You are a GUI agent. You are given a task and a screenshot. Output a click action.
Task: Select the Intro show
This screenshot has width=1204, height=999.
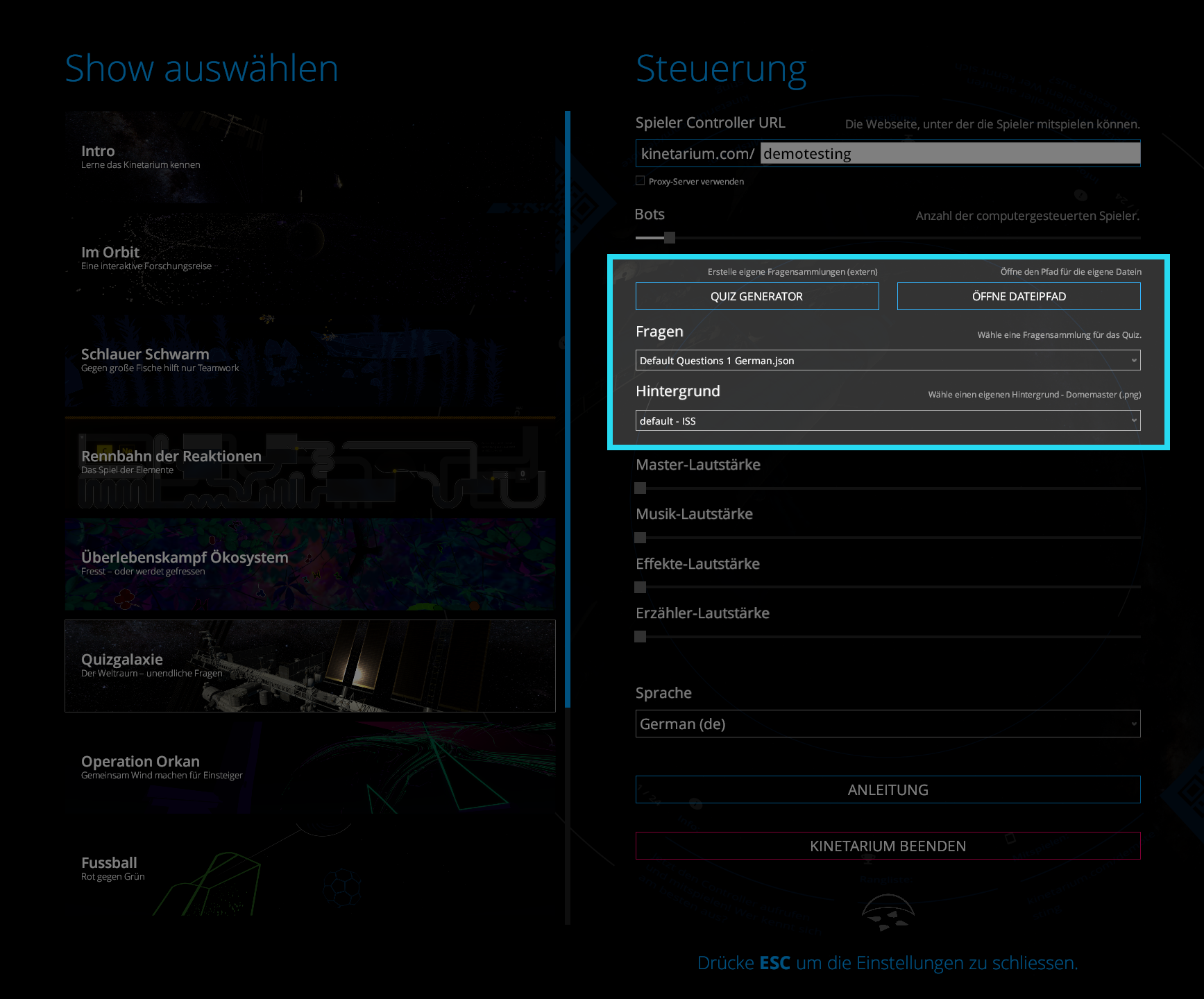pyautogui.click(x=310, y=157)
